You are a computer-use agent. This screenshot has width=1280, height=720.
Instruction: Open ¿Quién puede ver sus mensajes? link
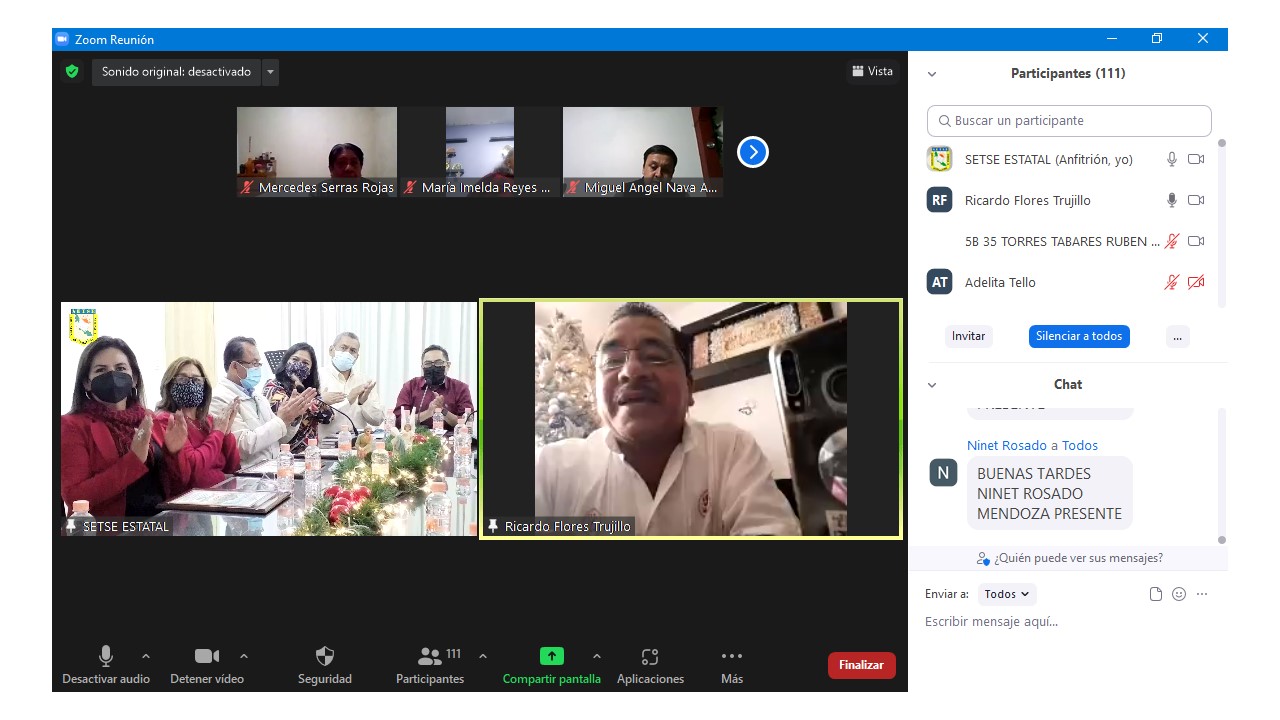(x=1070, y=558)
